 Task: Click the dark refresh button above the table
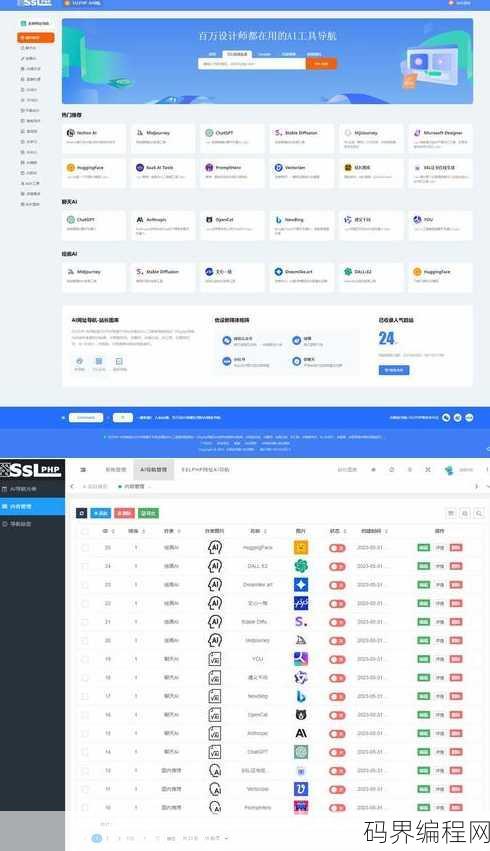point(81,513)
